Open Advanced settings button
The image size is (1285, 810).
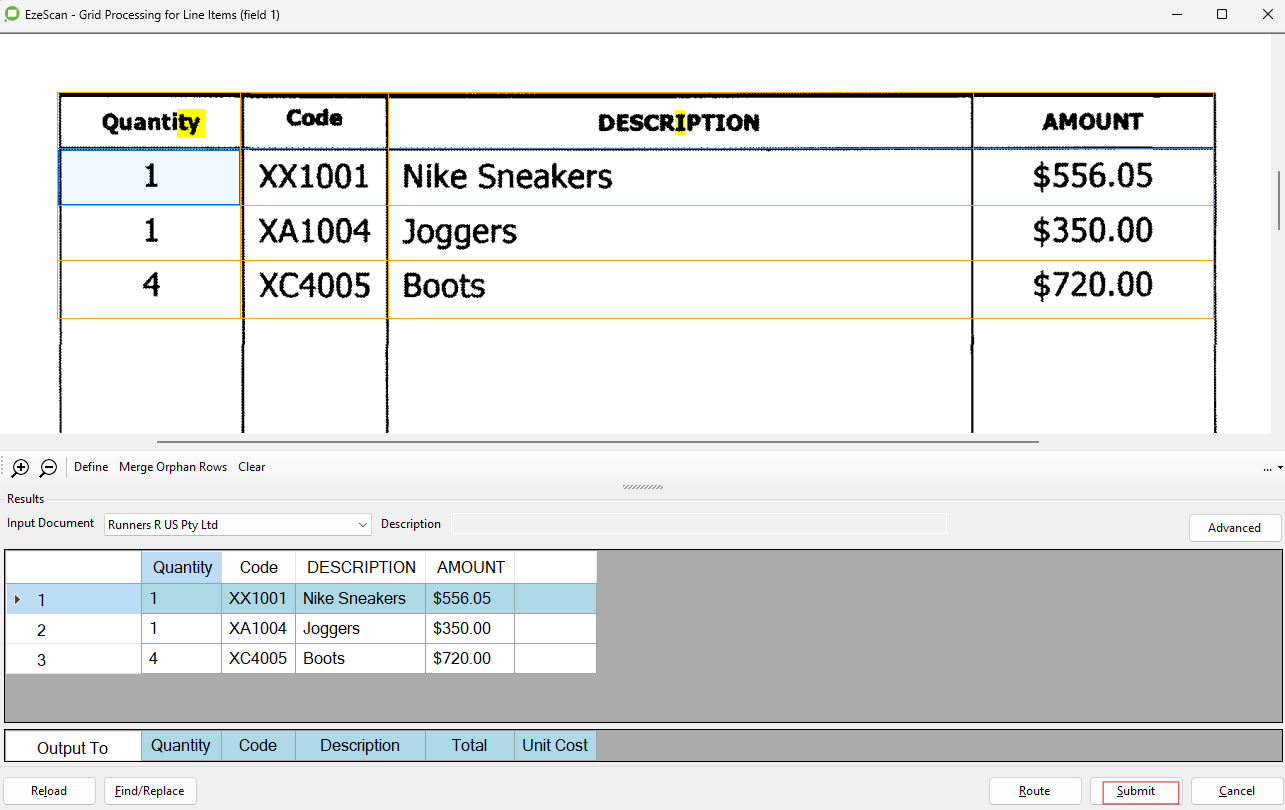click(x=1234, y=528)
